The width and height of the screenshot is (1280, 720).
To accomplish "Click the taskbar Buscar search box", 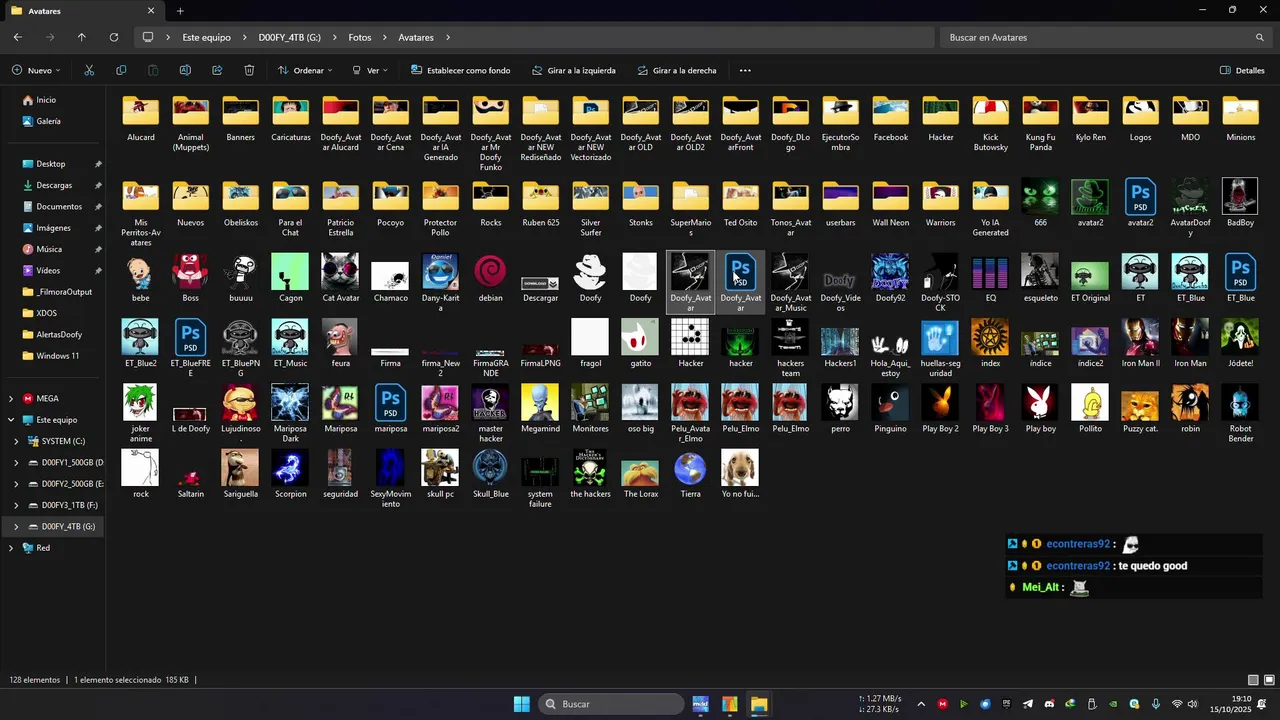I will pyautogui.click(x=612, y=704).
